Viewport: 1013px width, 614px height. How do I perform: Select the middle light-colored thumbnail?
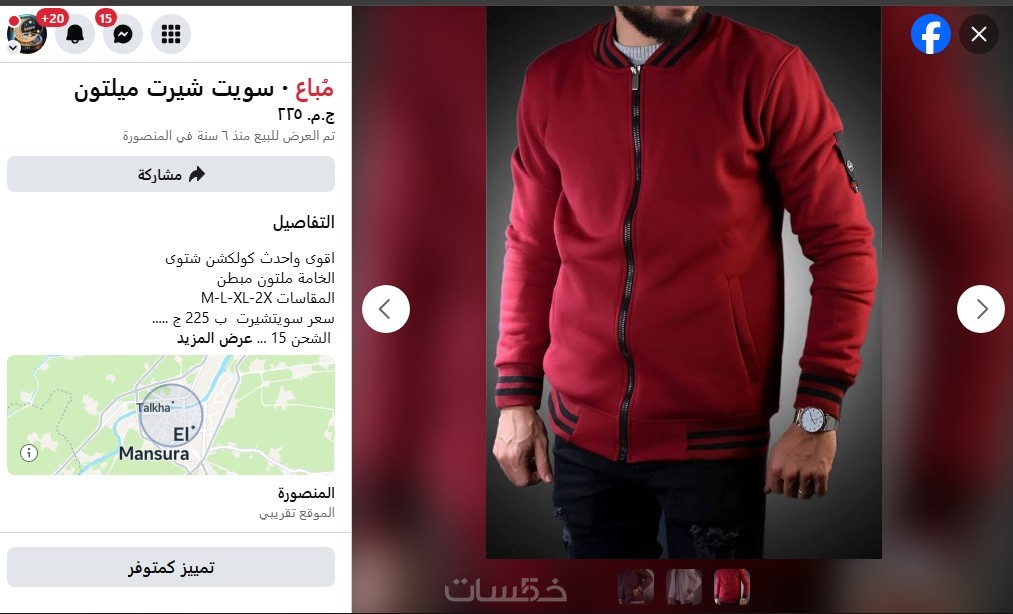pyautogui.click(x=684, y=586)
